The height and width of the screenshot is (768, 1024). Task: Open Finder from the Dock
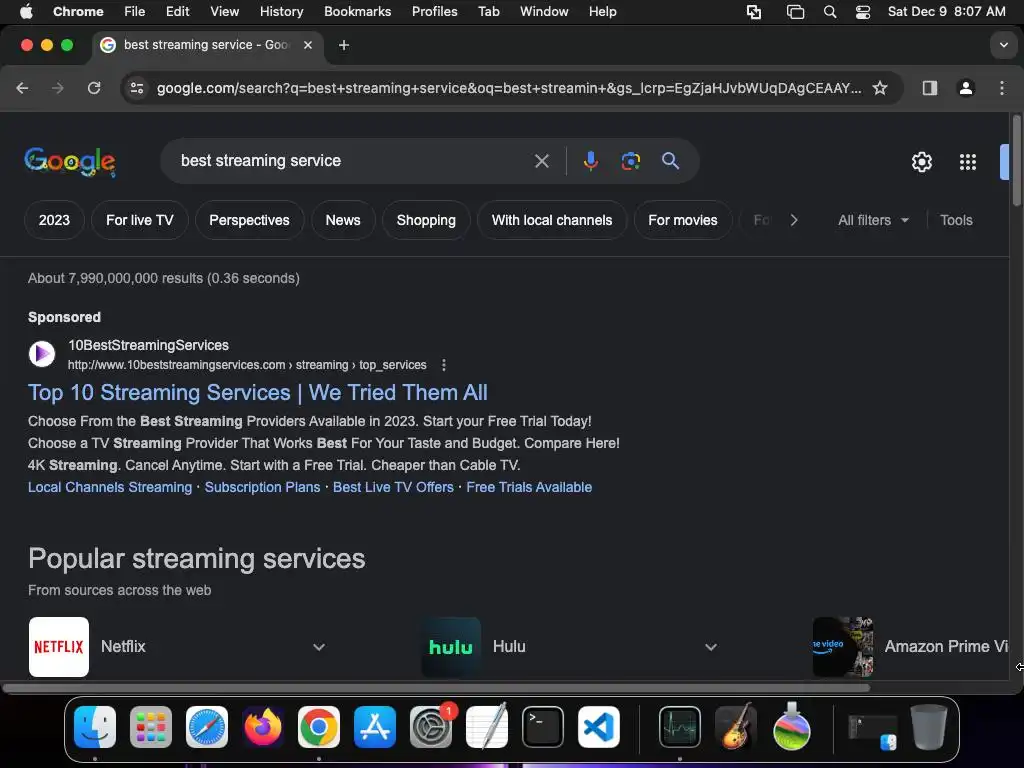[95, 727]
